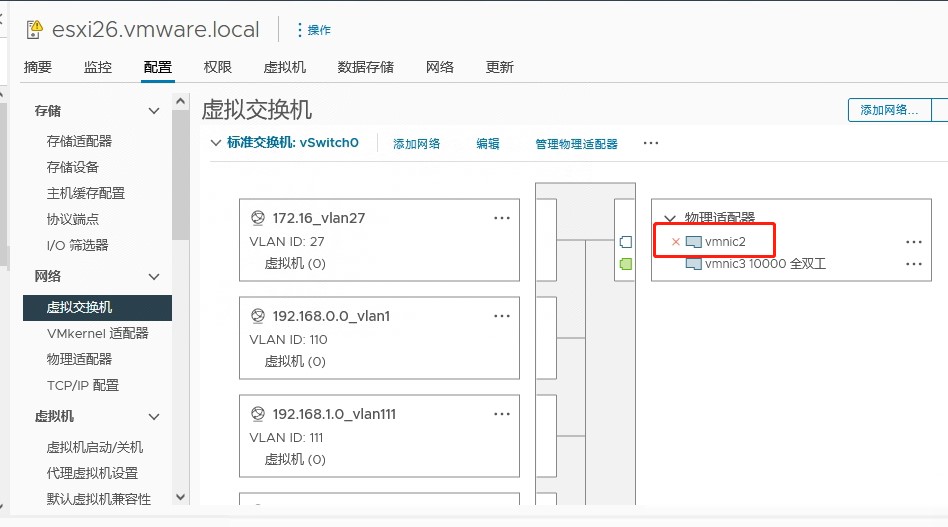This screenshot has width=948, height=527.
Task: Click the empty uplink port square for vmnic2
Action: click(x=626, y=242)
